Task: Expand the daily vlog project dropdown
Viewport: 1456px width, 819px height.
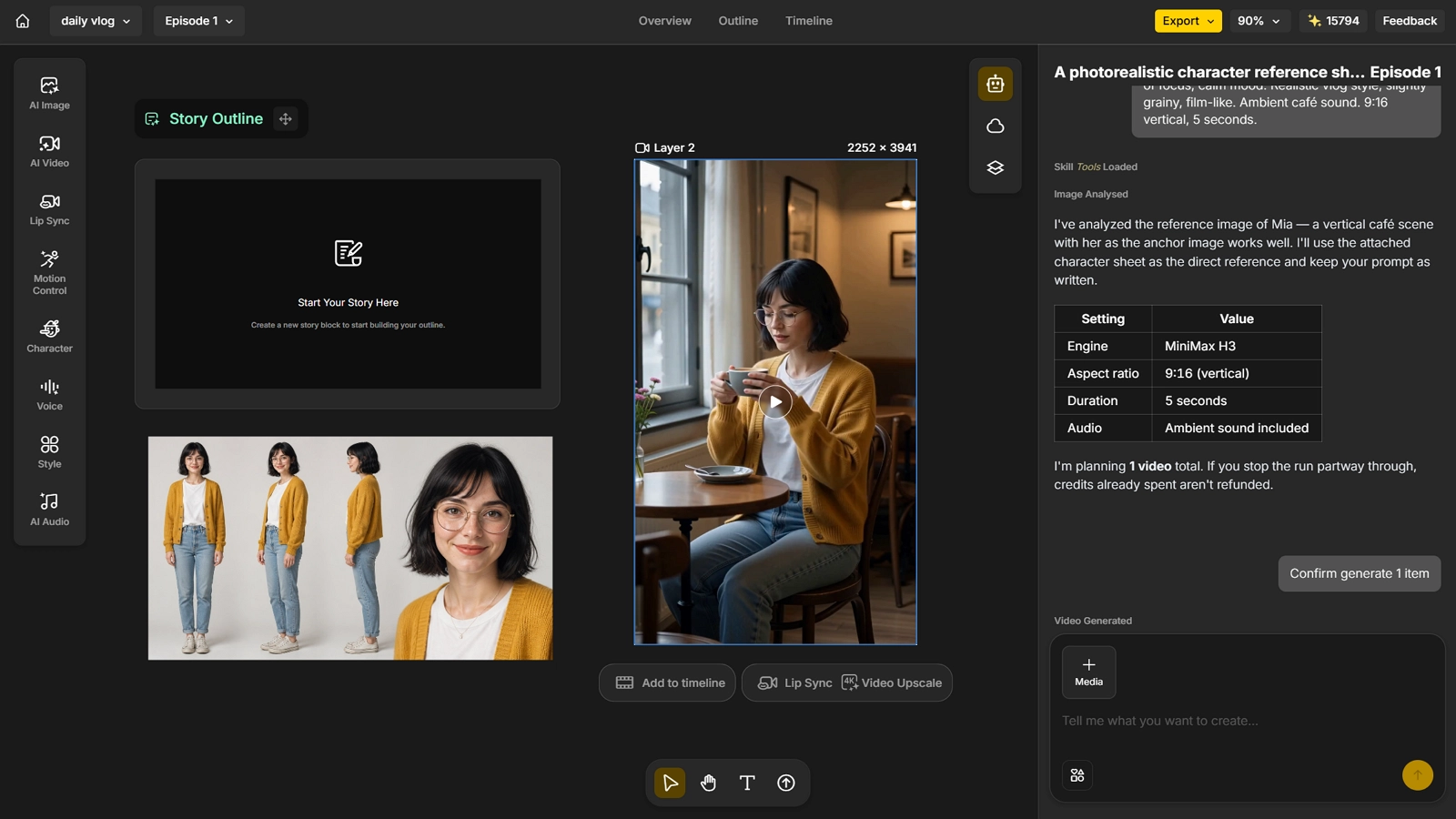Action: 96,21
